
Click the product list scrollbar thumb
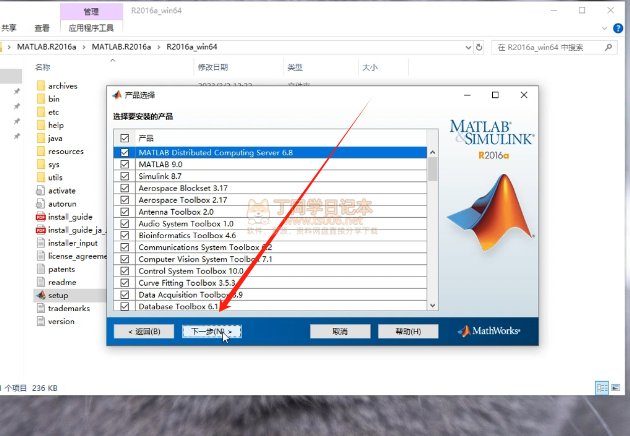pos(433,168)
